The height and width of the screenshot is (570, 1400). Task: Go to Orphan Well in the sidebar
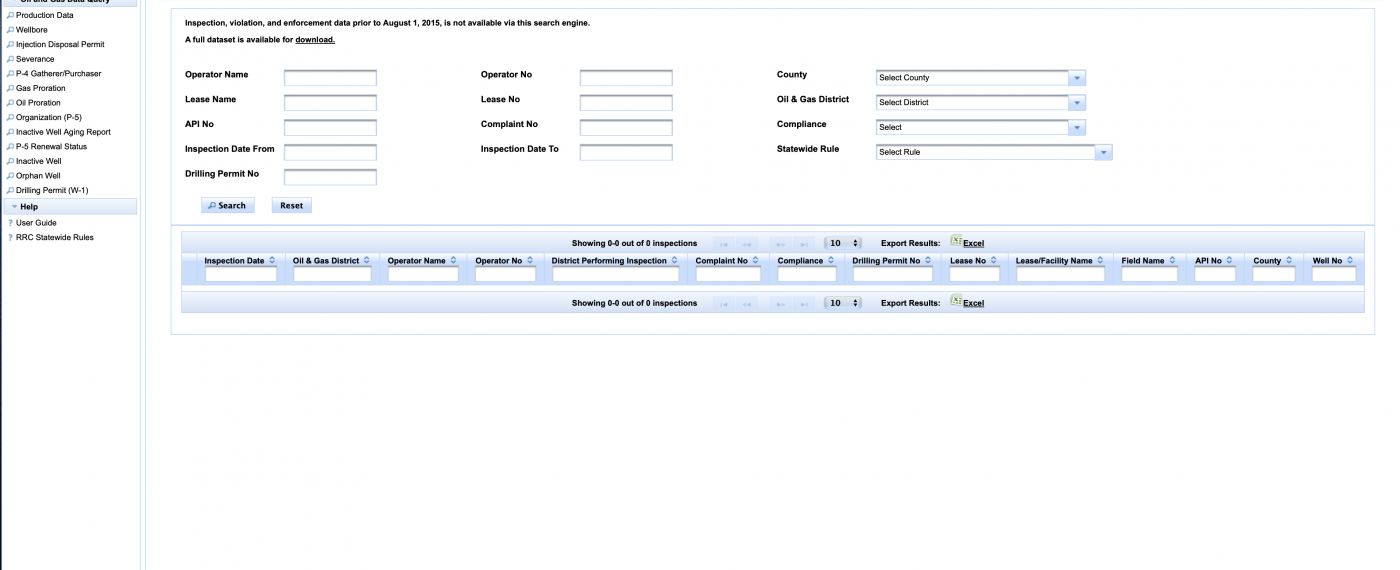coord(38,176)
